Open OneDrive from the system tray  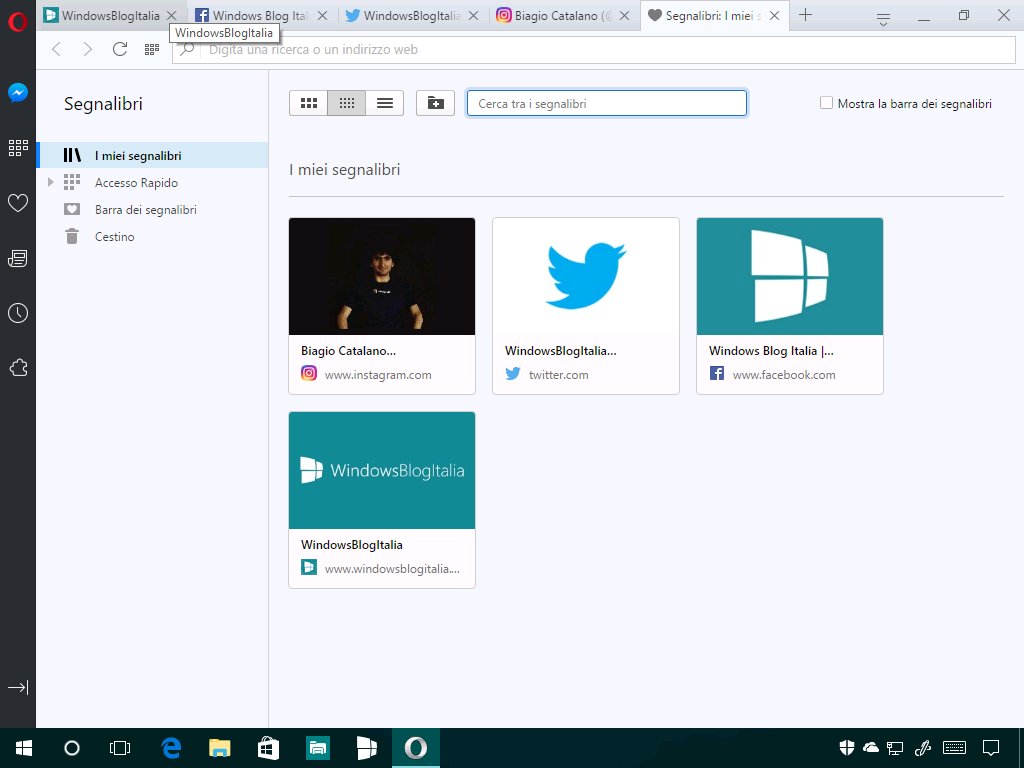tap(871, 748)
